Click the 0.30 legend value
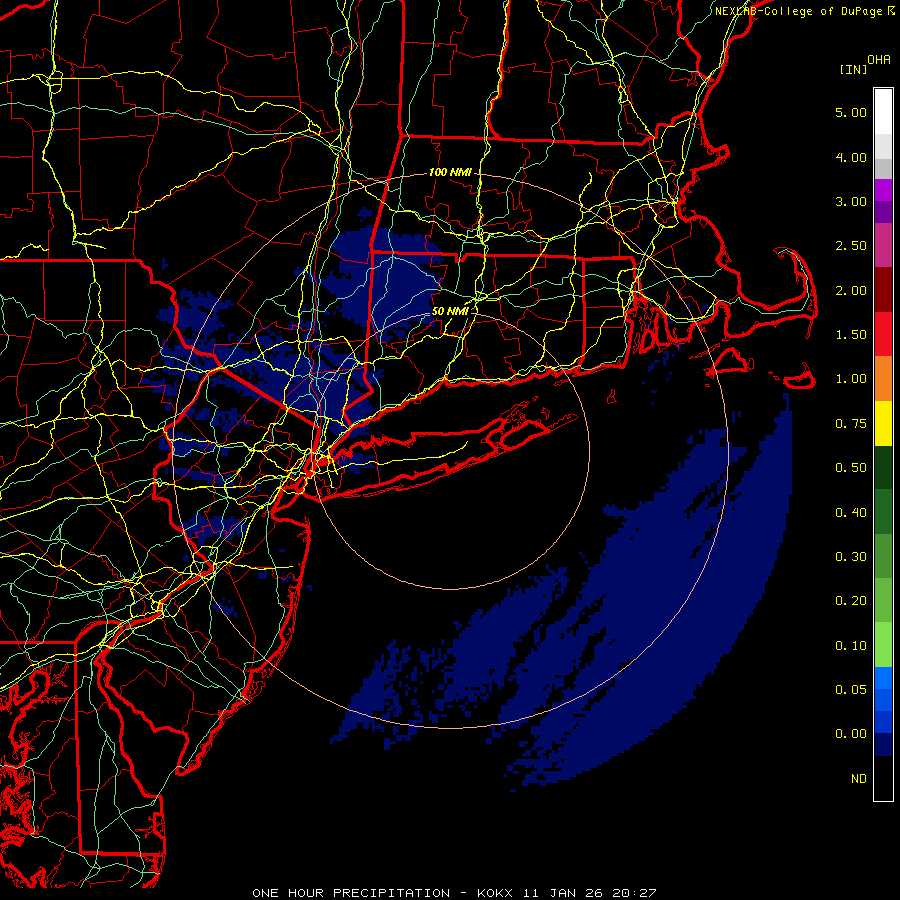The image size is (900, 900). click(x=851, y=557)
